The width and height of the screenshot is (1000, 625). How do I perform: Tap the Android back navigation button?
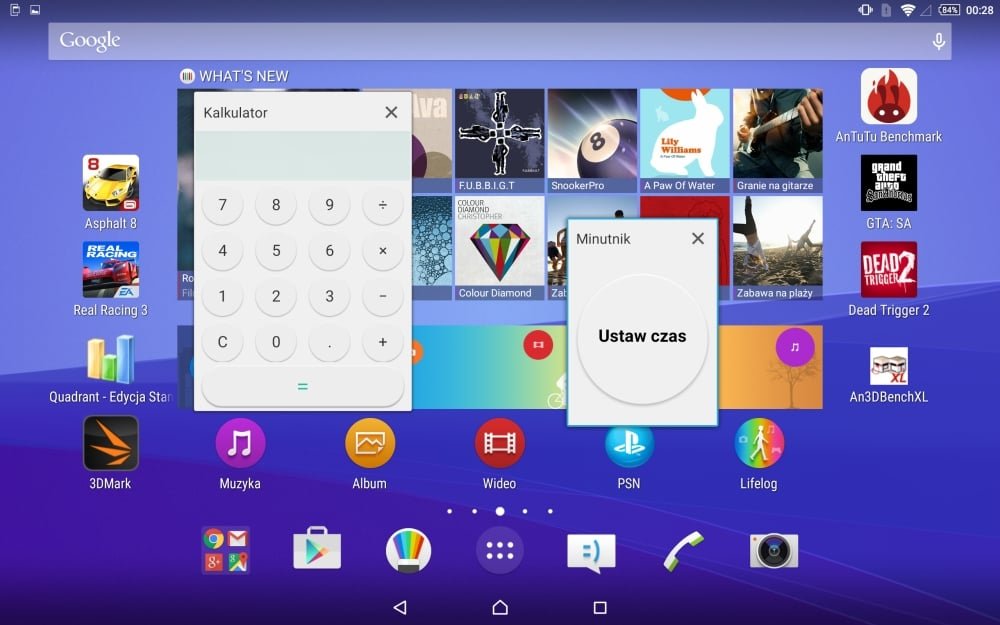pos(400,607)
